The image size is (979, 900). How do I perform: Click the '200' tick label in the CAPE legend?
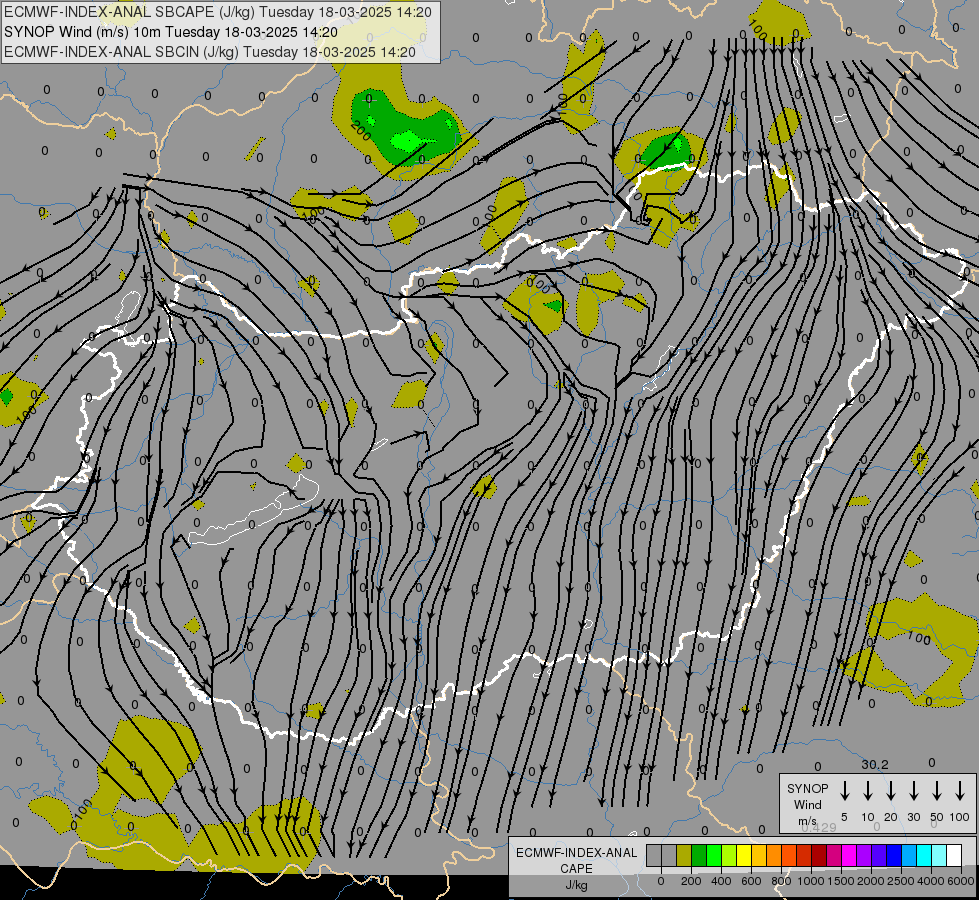691,881
